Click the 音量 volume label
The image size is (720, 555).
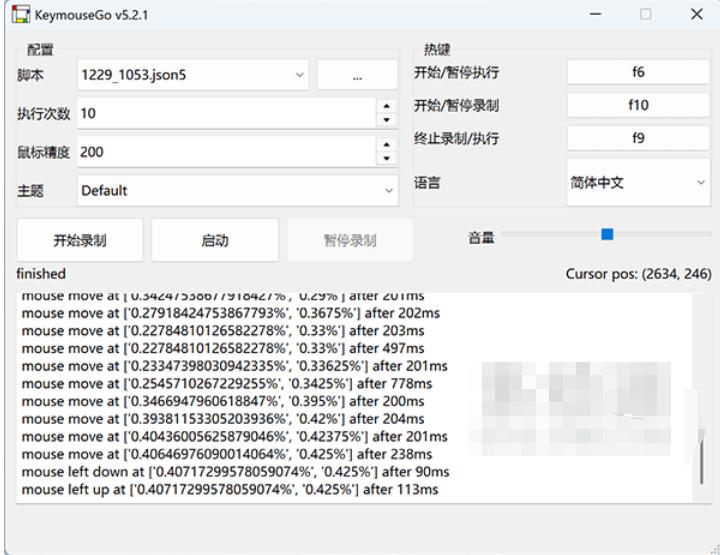481,238
